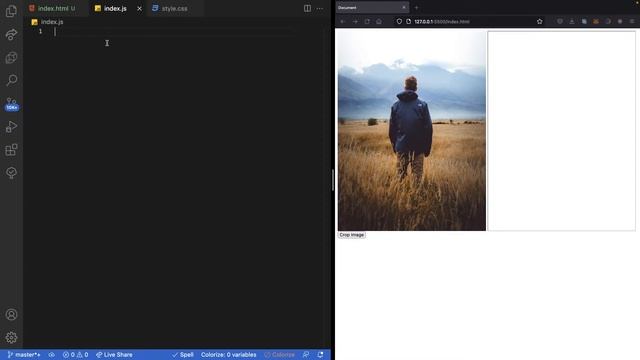Click the Crop Image button

(x=351, y=235)
